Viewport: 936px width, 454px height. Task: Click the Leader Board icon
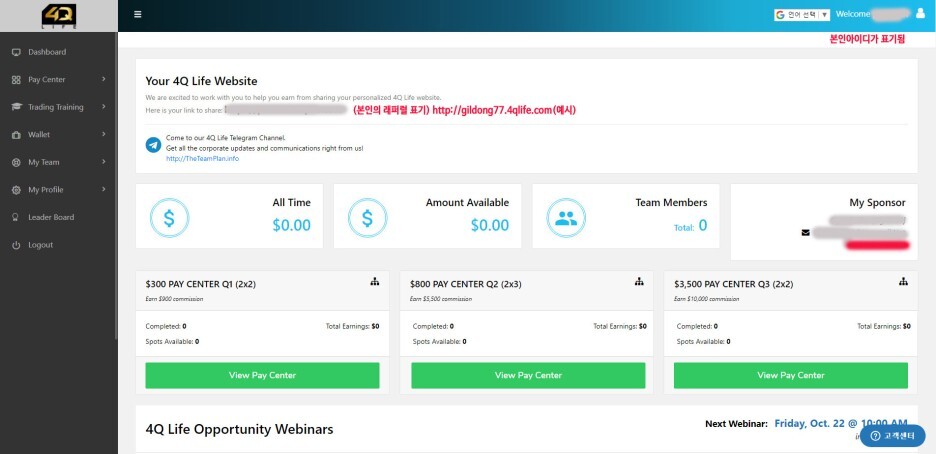pos(16,217)
